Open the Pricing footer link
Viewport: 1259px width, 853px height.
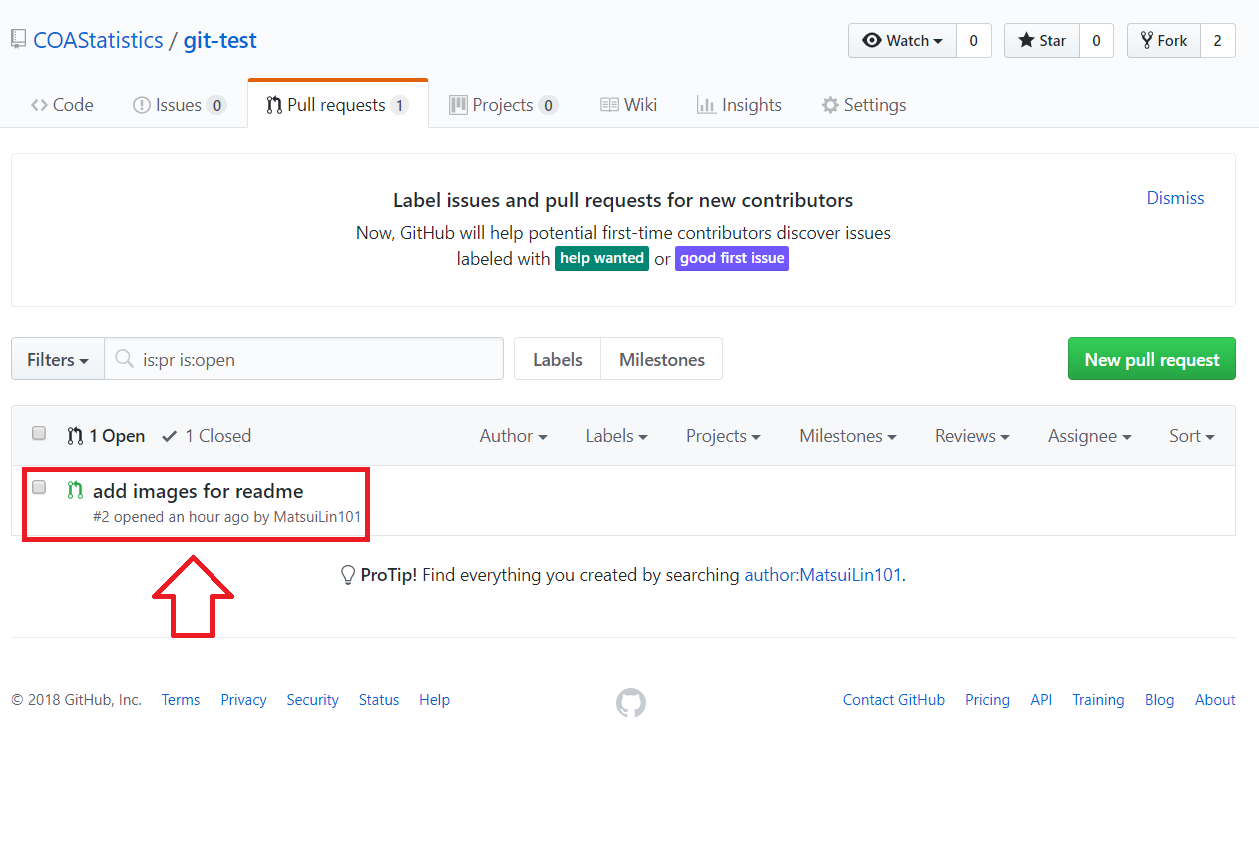[x=987, y=700]
